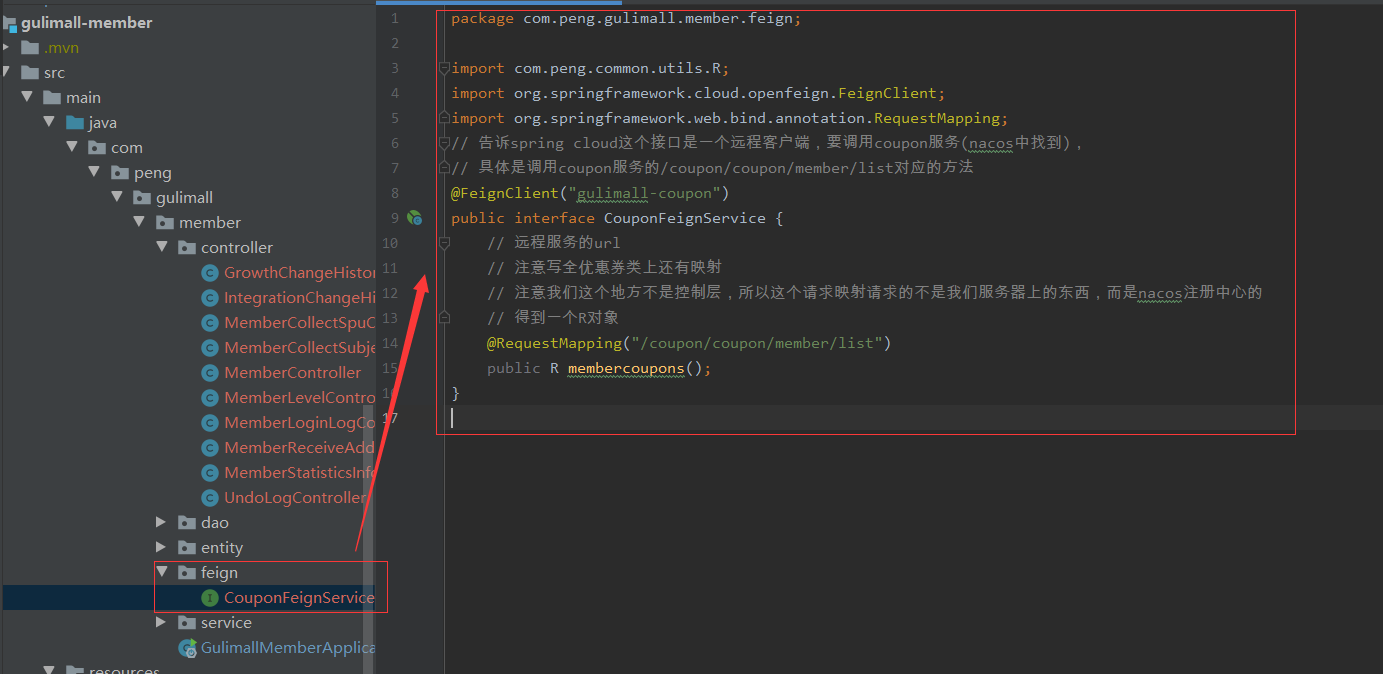Image resolution: width=1383 pixels, height=674 pixels.
Task: Select the gulimall-member project root
Action: 87,22
